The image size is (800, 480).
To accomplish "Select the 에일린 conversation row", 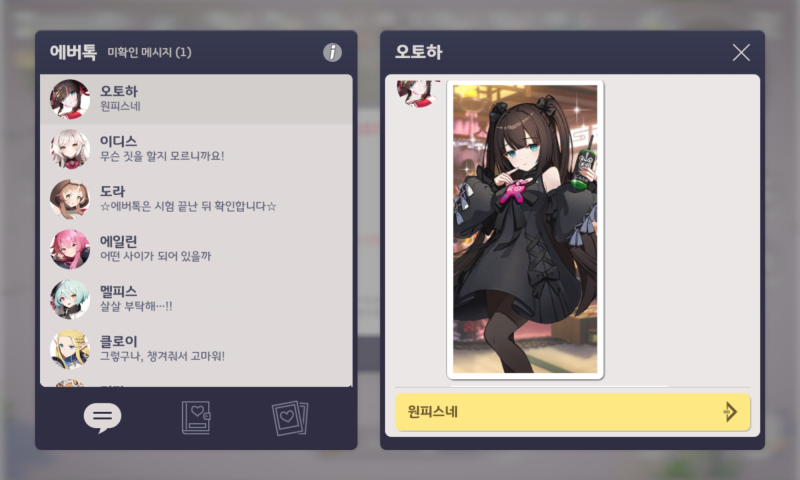I will 196,249.
